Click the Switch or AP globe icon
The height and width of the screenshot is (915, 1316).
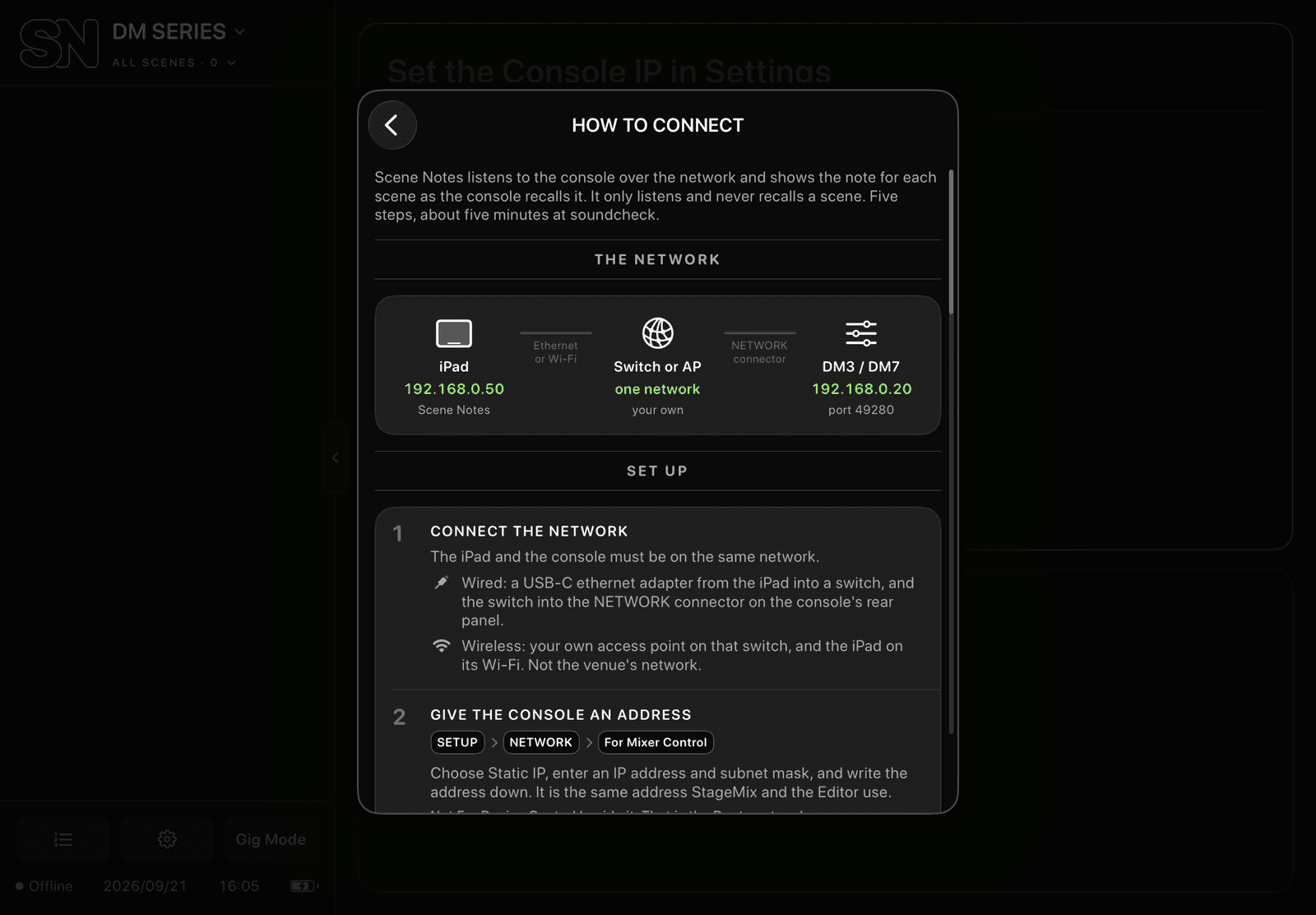tap(658, 333)
